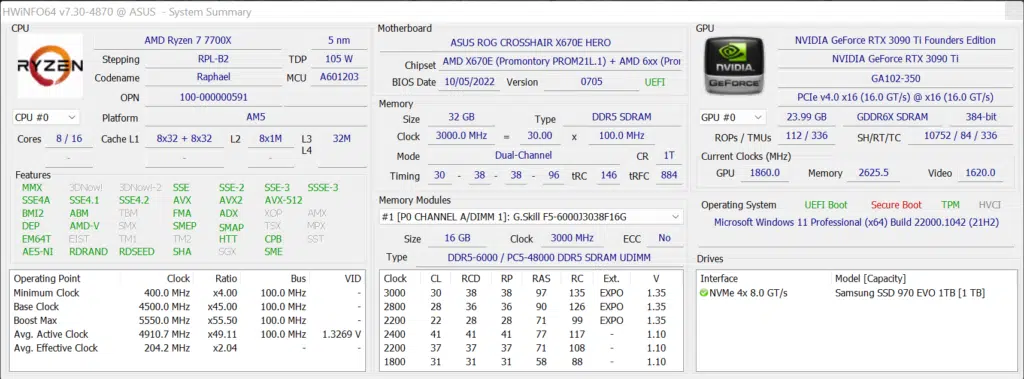Select the Avg. Effective Clock row
This screenshot has height=379, width=1024.
(x=187, y=348)
